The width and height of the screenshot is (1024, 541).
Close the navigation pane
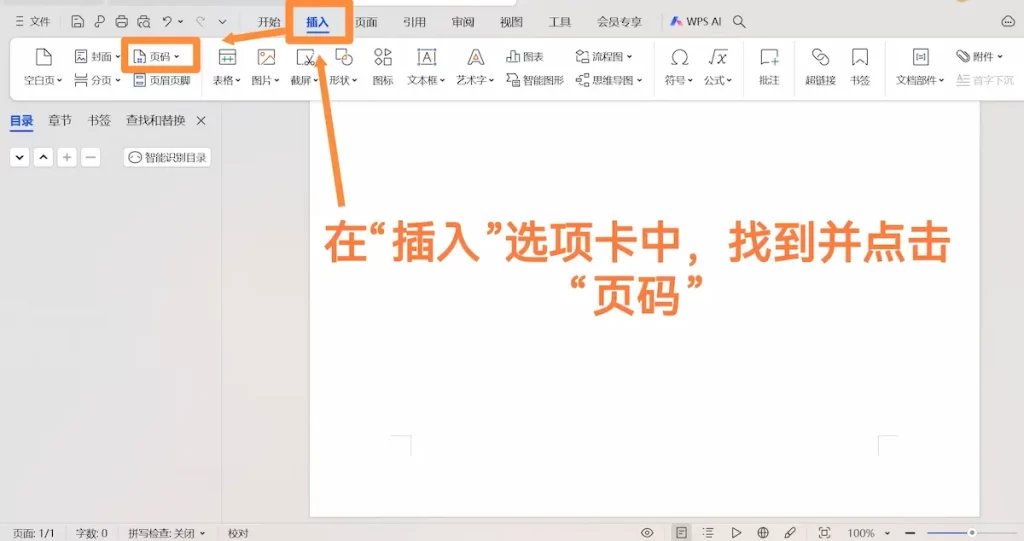point(201,121)
